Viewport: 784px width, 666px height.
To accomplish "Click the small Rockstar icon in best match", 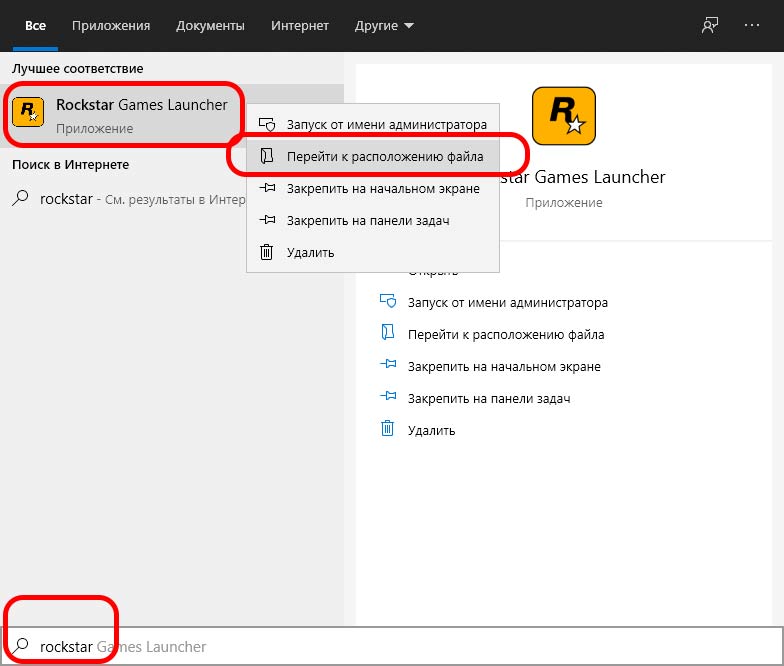I will point(28,112).
